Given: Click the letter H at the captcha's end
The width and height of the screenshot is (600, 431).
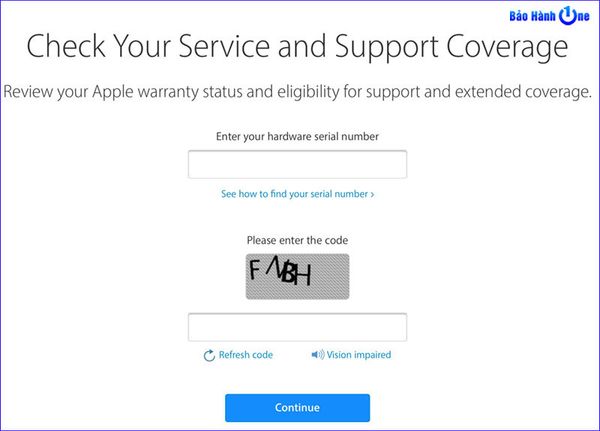Looking at the screenshot, I should click(302, 276).
